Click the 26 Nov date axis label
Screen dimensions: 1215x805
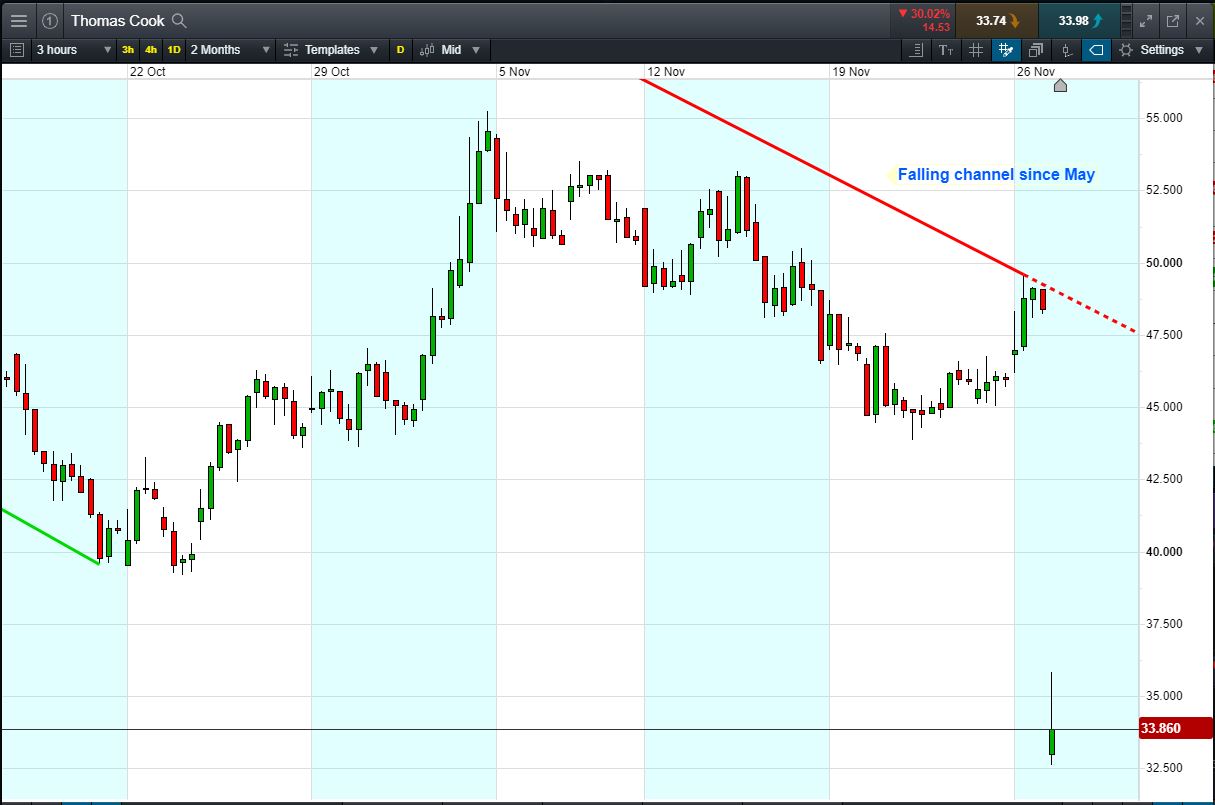click(1036, 71)
